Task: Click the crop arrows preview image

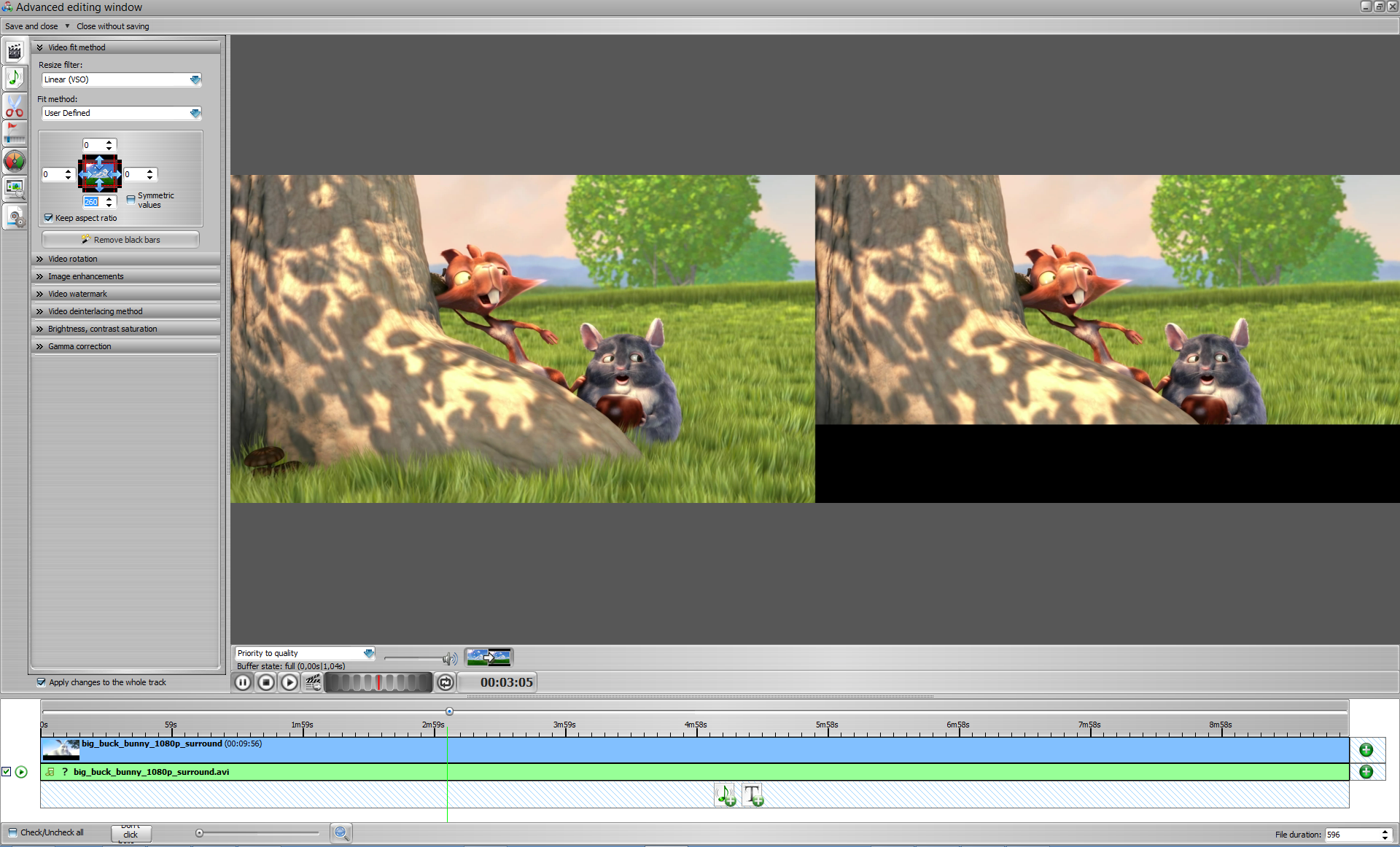Action: coord(100,173)
